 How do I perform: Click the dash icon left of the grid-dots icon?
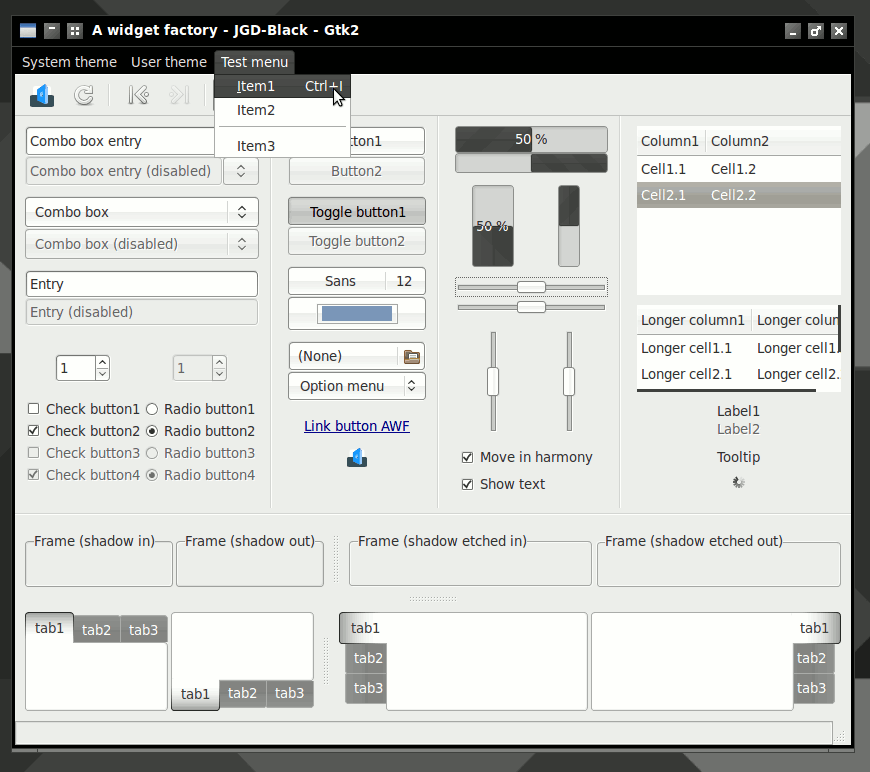pyautogui.click(x=52, y=31)
